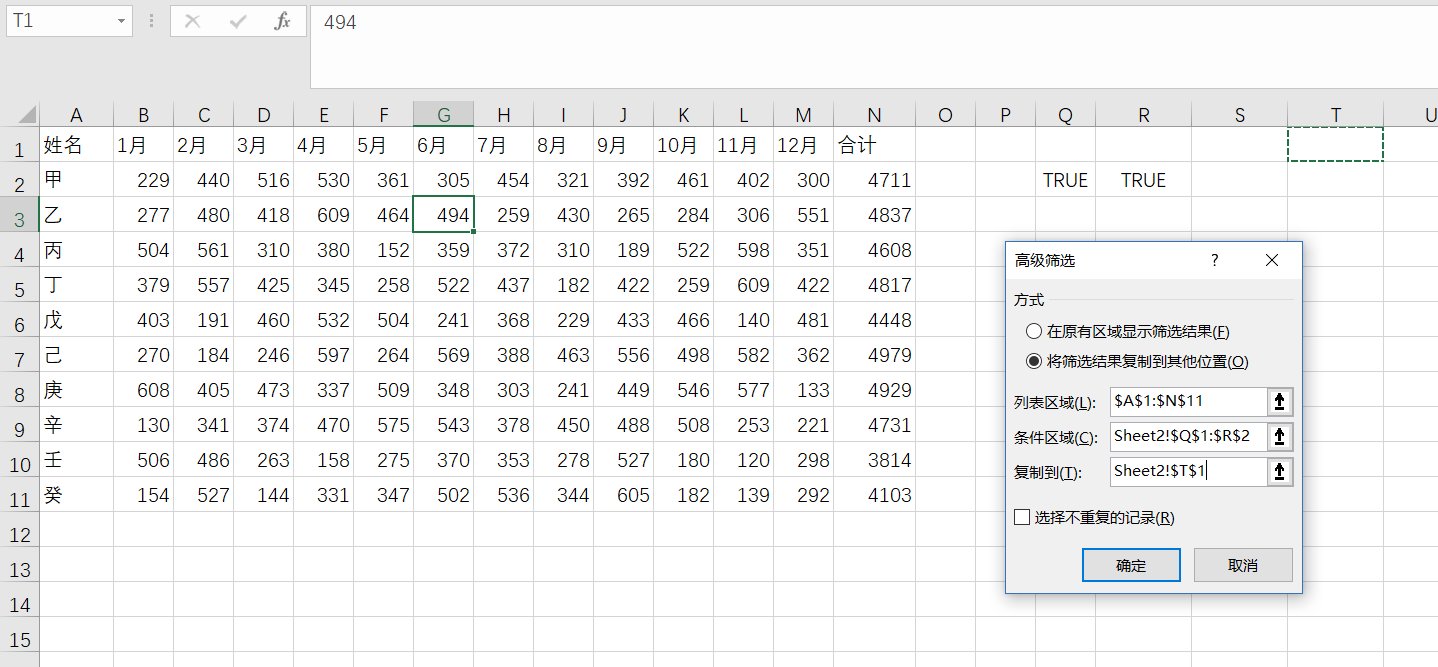The image size is (1438, 667).
Task: Click Copy to range selector arrow icon
Action: (1280, 472)
